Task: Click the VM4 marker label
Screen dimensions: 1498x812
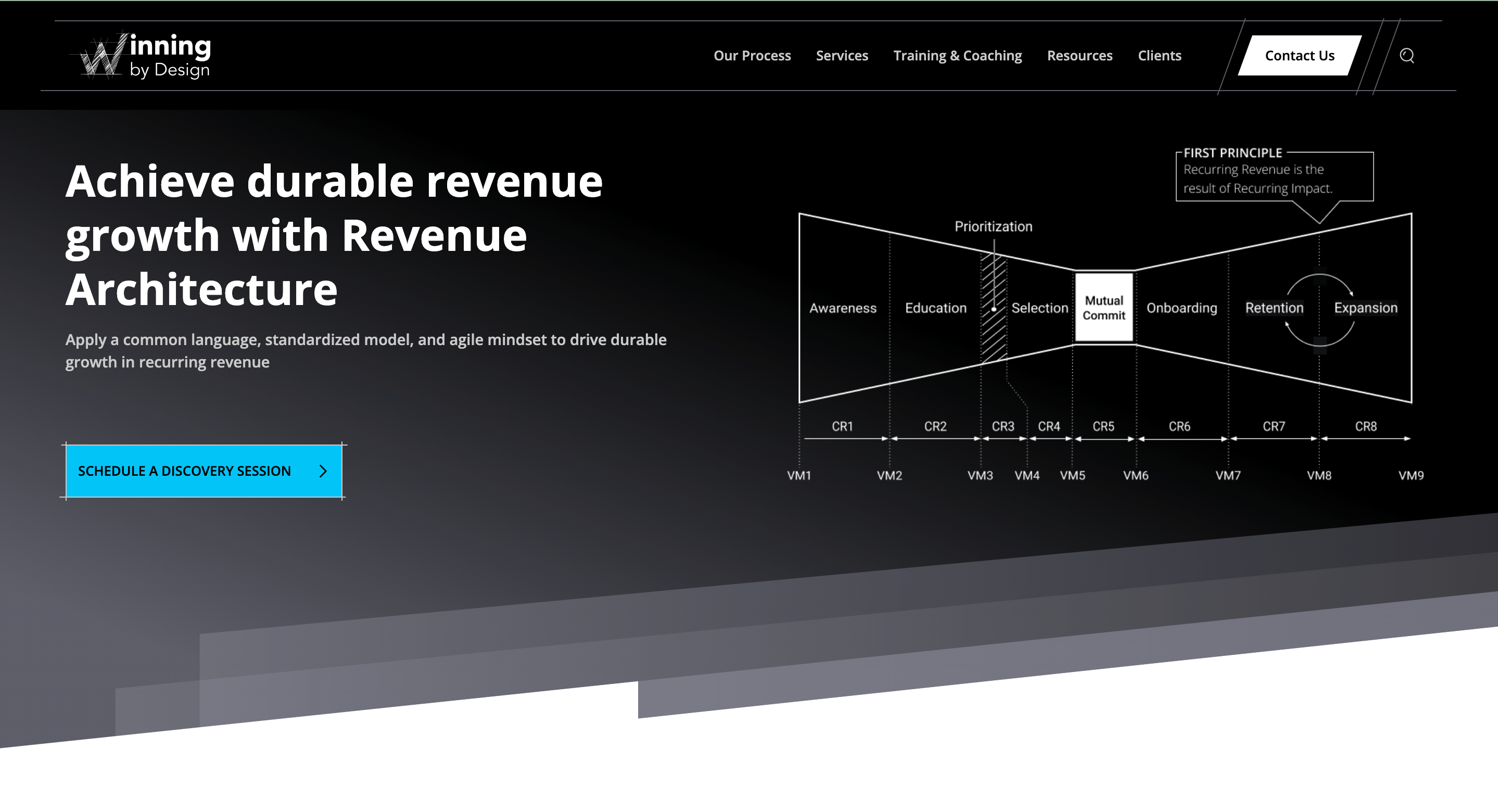Action: click(1027, 475)
